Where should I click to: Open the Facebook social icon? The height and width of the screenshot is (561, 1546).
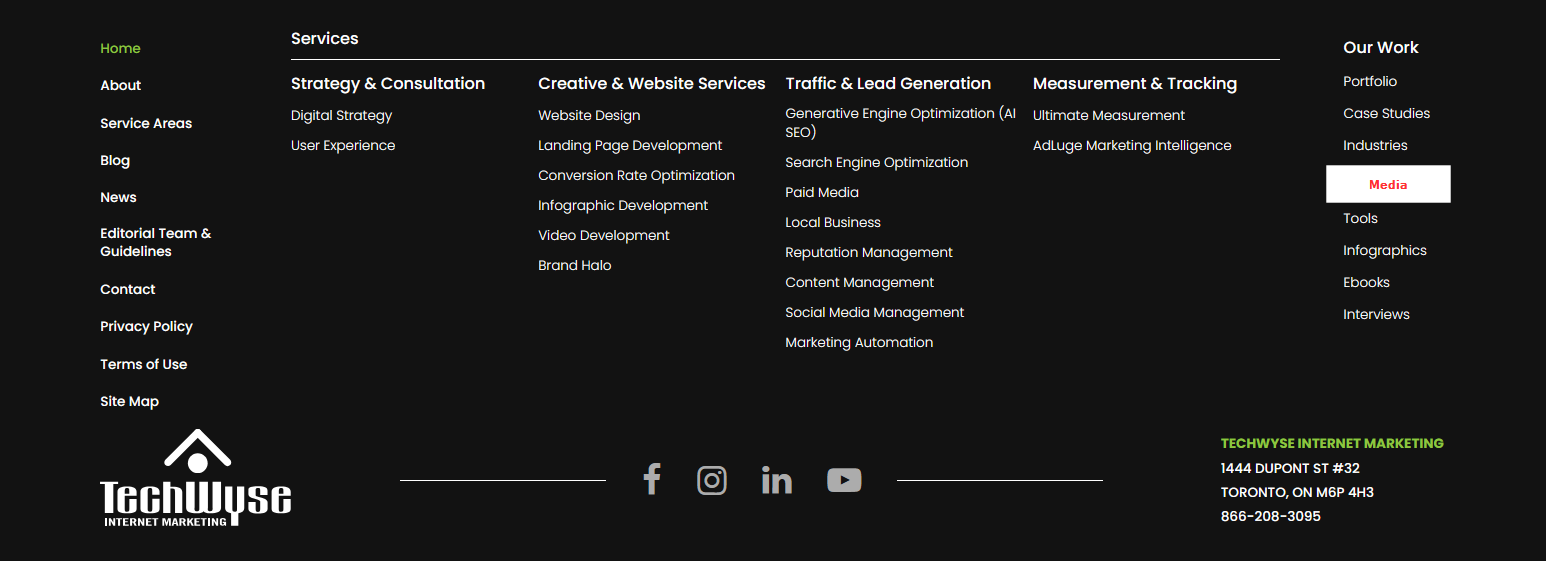652,480
